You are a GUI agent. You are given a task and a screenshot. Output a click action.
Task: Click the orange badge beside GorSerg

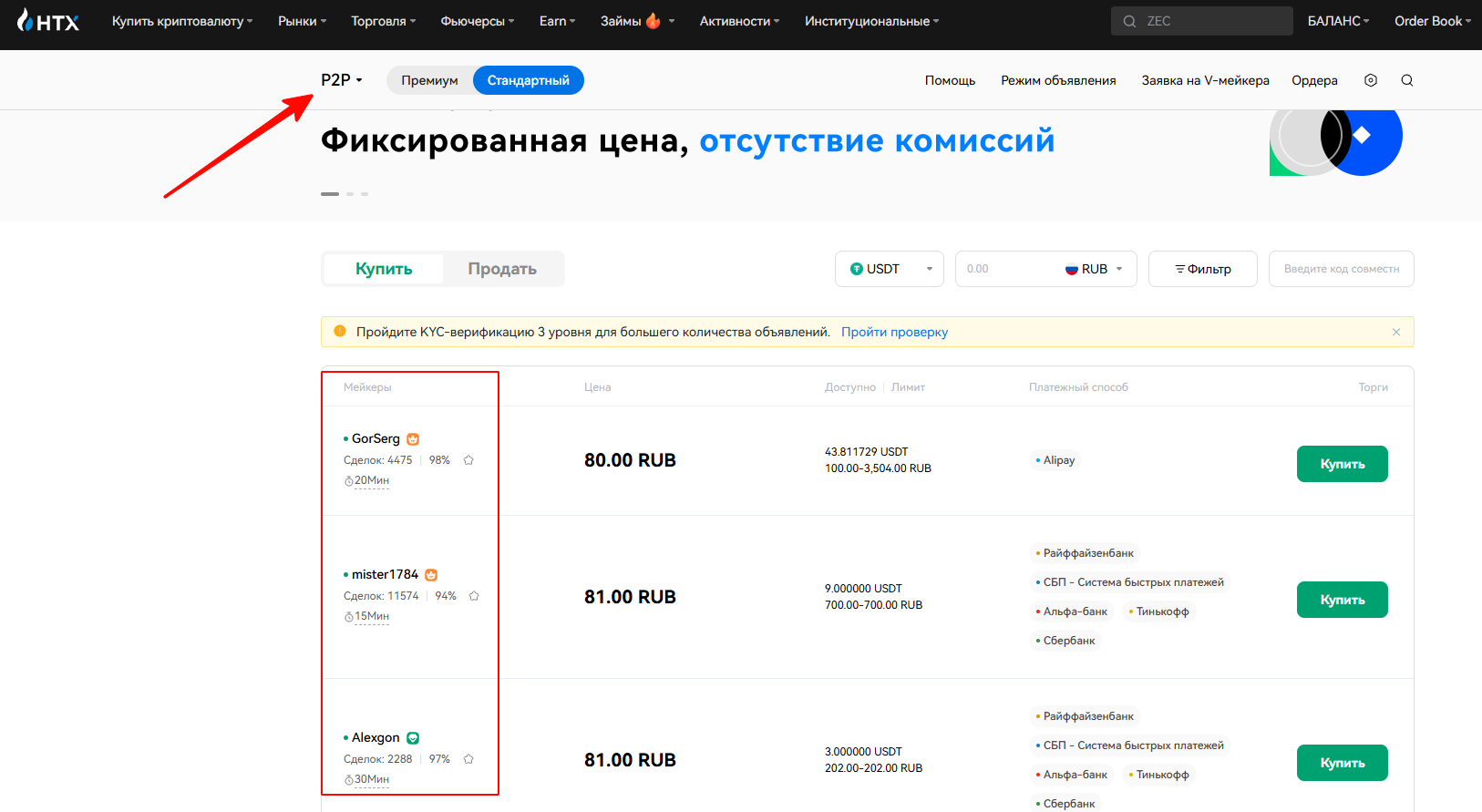tap(413, 439)
